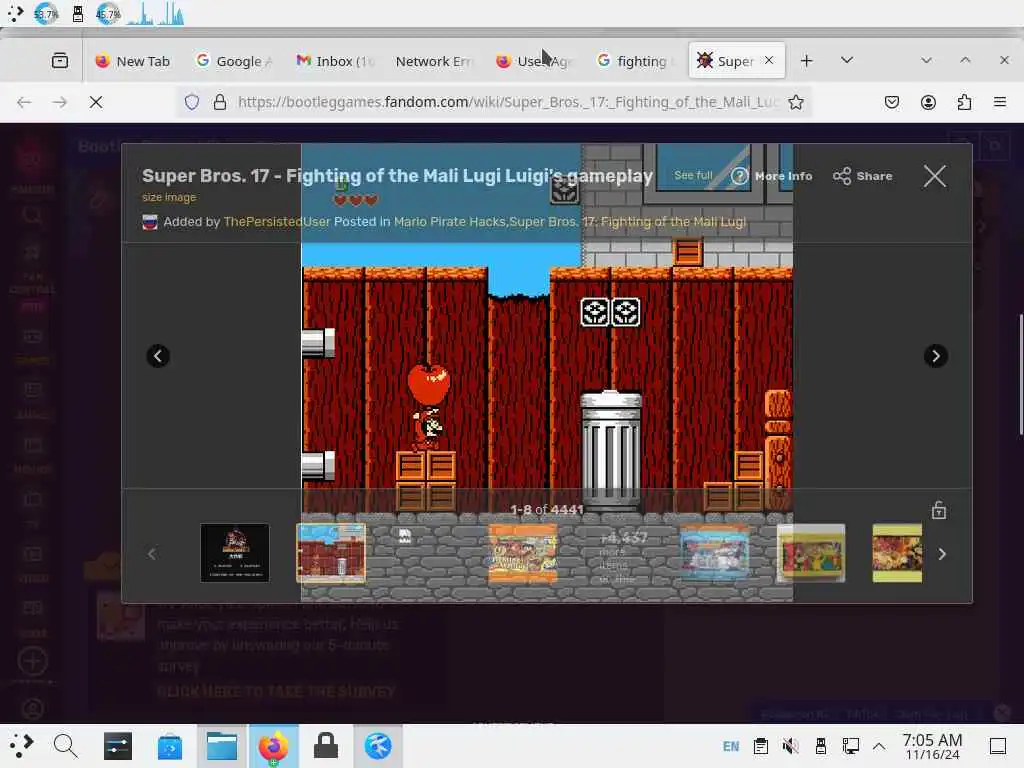View site security padlock info
Viewport: 1024px width, 768px height.
(220, 102)
